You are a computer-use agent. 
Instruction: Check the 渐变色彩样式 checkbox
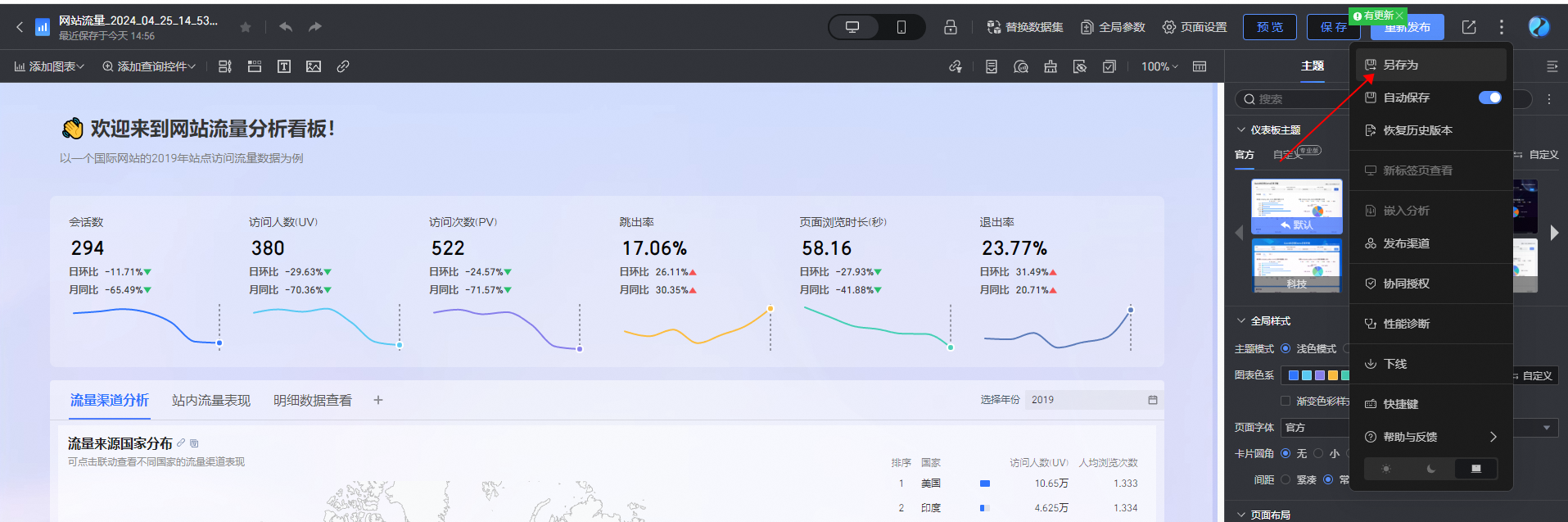click(1286, 401)
